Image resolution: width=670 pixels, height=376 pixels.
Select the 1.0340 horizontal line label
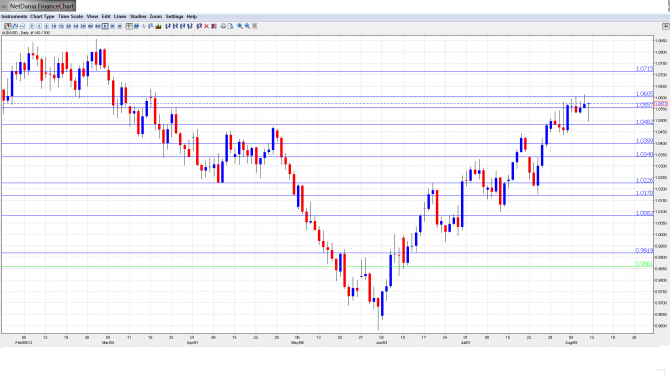click(x=644, y=154)
